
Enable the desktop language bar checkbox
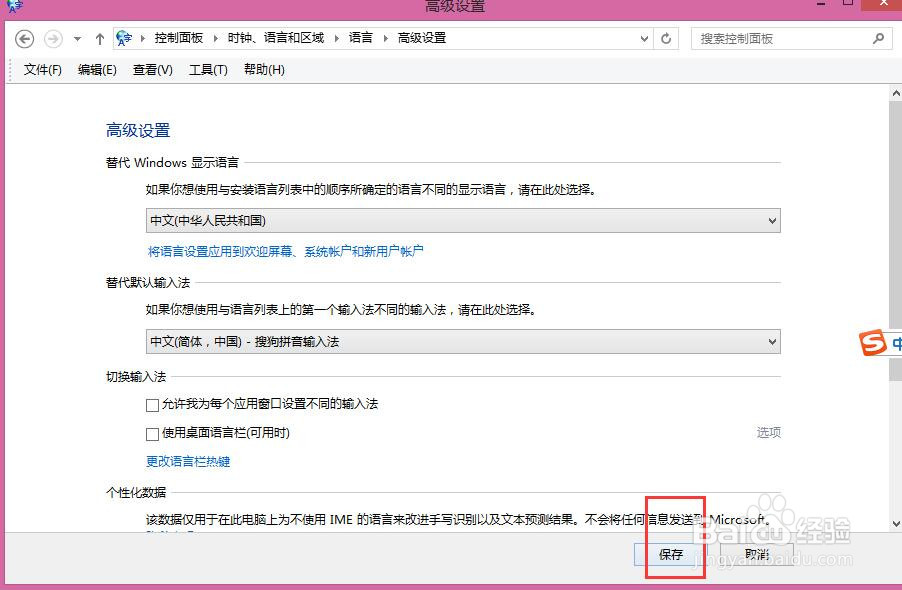tap(152, 432)
